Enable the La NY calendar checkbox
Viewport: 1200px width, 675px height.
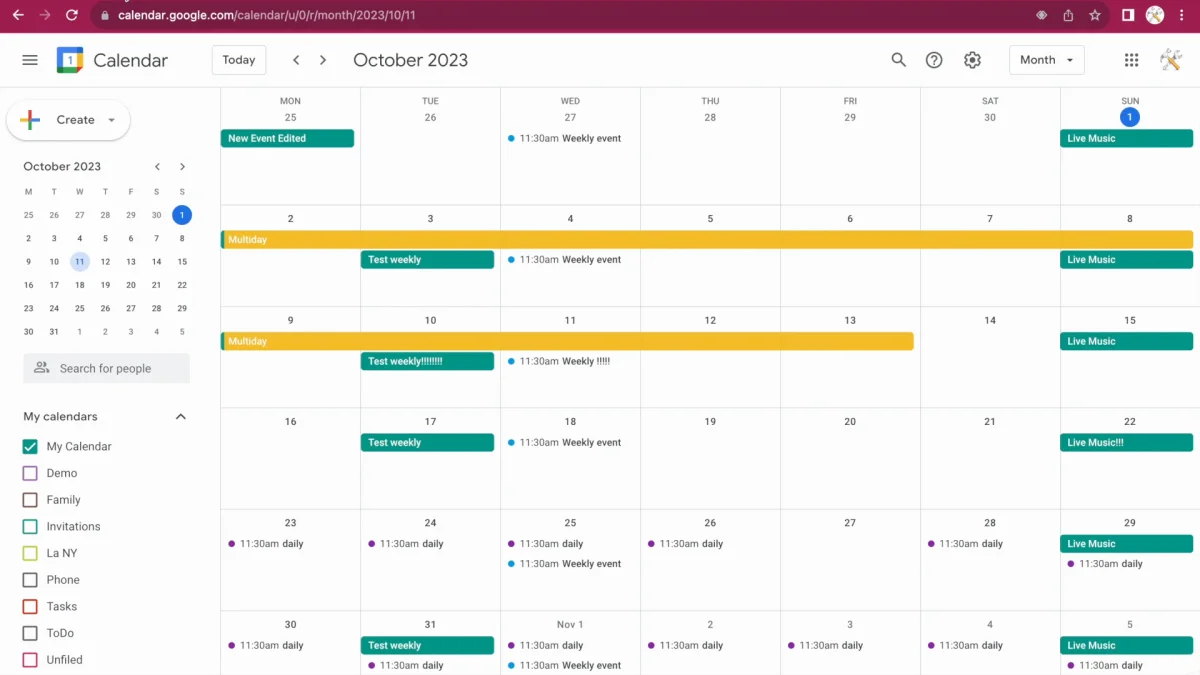pyautogui.click(x=30, y=553)
